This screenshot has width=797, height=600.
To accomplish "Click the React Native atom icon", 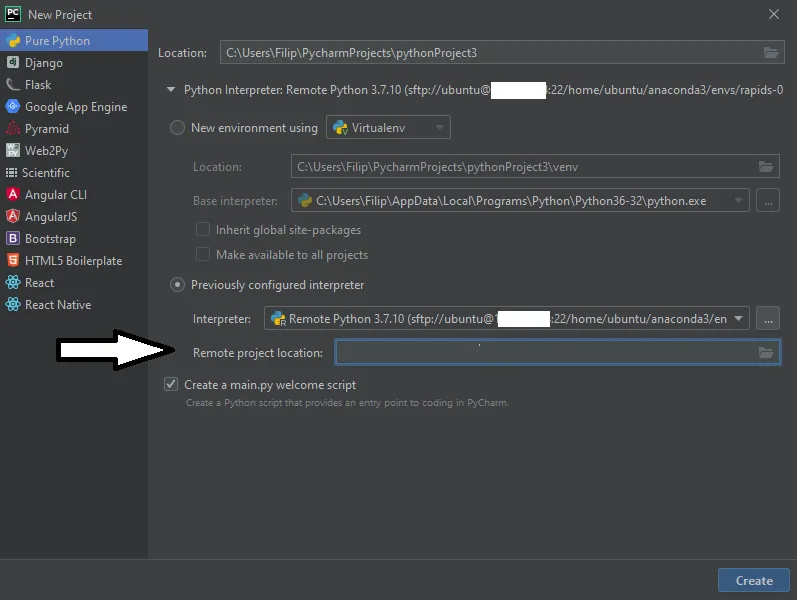I will click(x=13, y=304).
